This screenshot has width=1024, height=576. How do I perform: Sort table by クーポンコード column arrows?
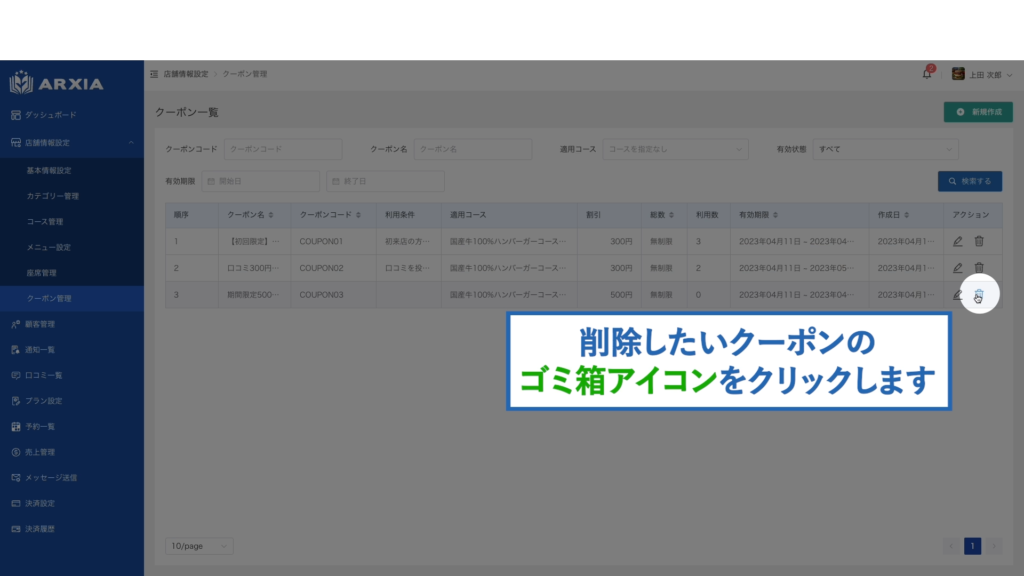coord(359,215)
